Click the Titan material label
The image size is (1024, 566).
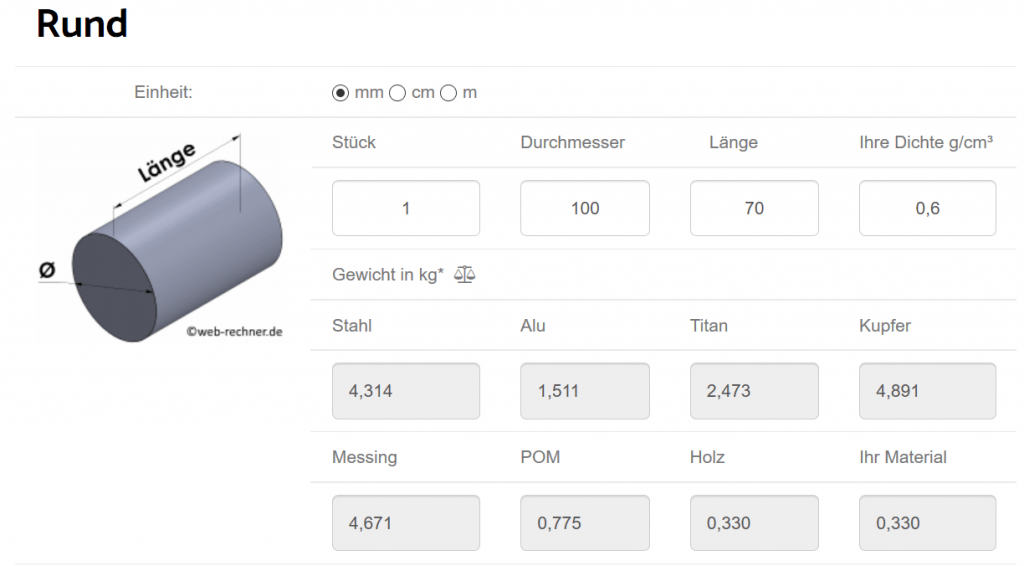click(709, 326)
